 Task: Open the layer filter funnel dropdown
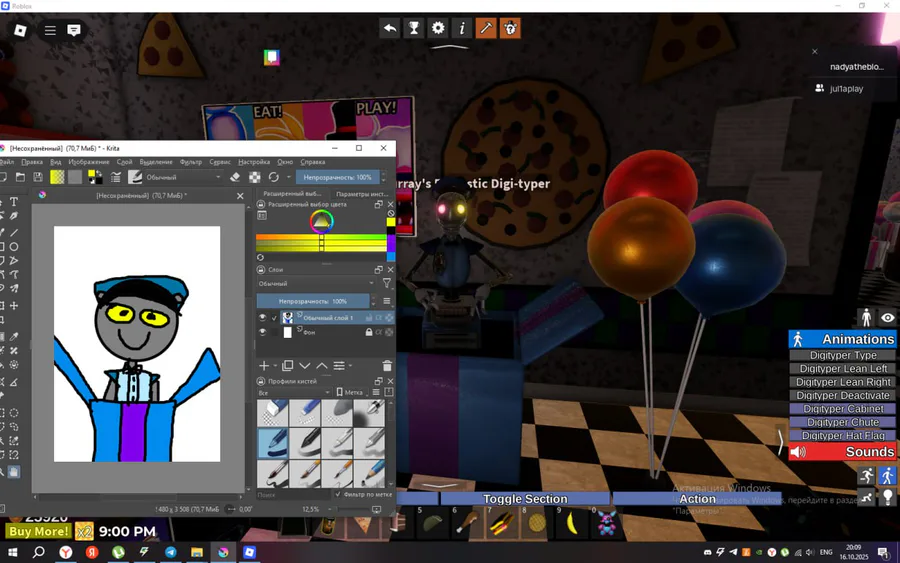pos(387,284)
